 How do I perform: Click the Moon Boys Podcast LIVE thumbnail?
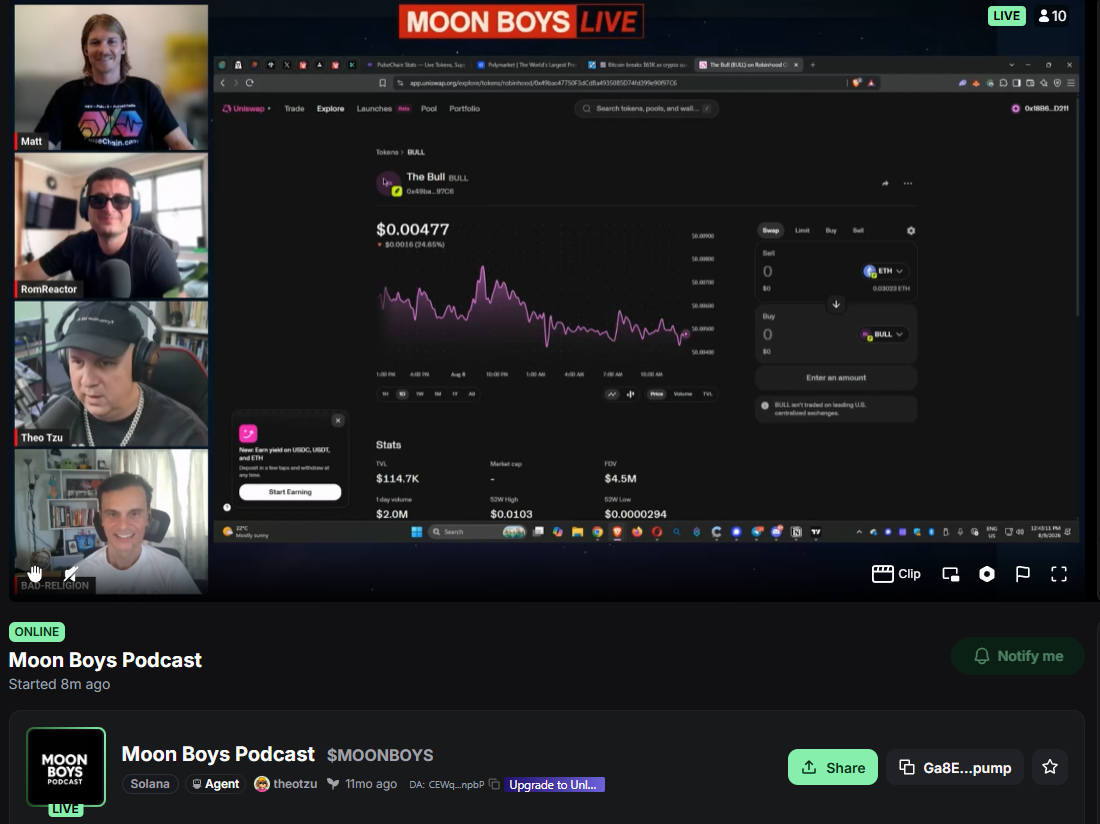pos(65,767)
